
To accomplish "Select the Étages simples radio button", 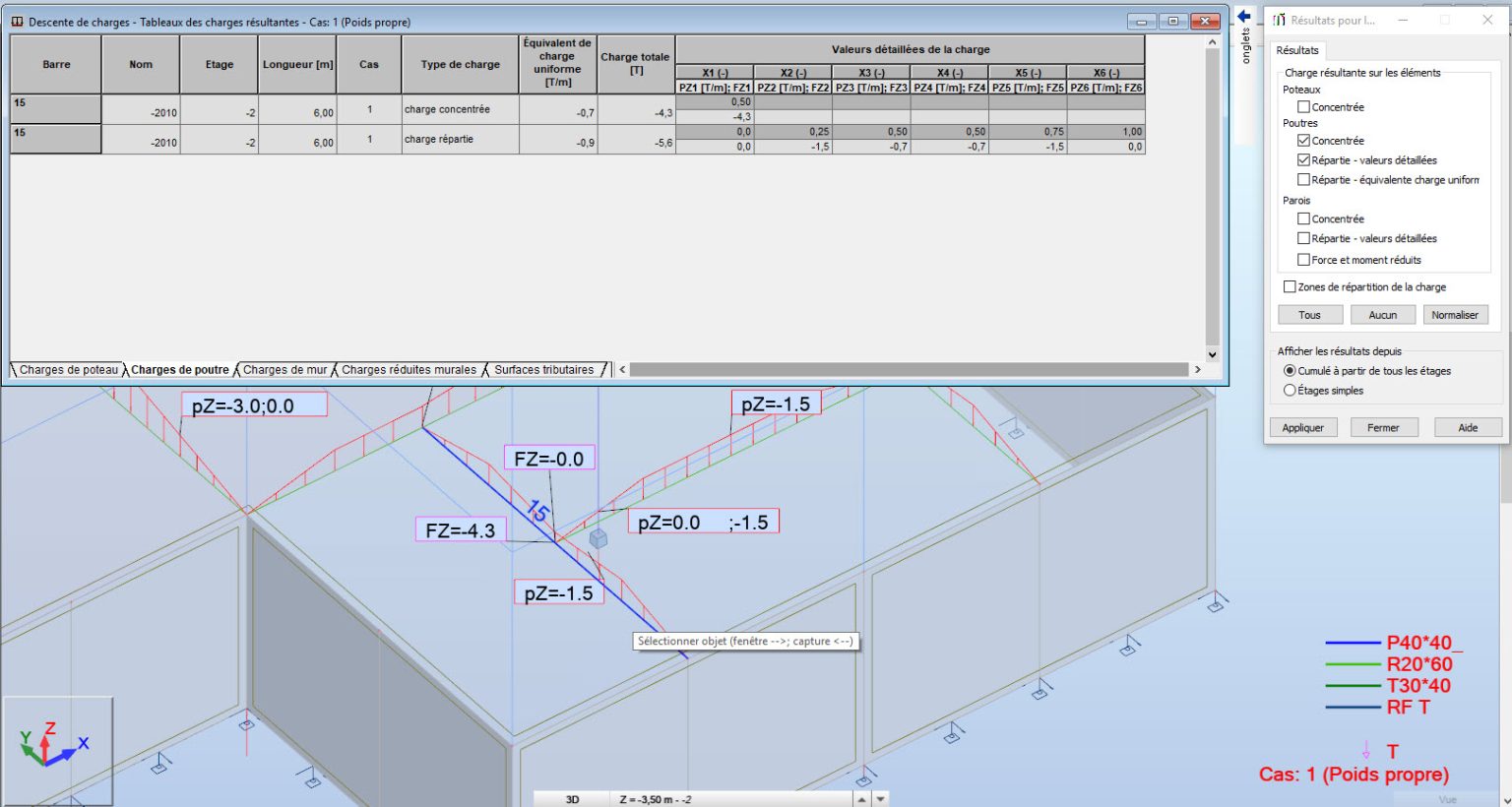I will coord(1289,390).
